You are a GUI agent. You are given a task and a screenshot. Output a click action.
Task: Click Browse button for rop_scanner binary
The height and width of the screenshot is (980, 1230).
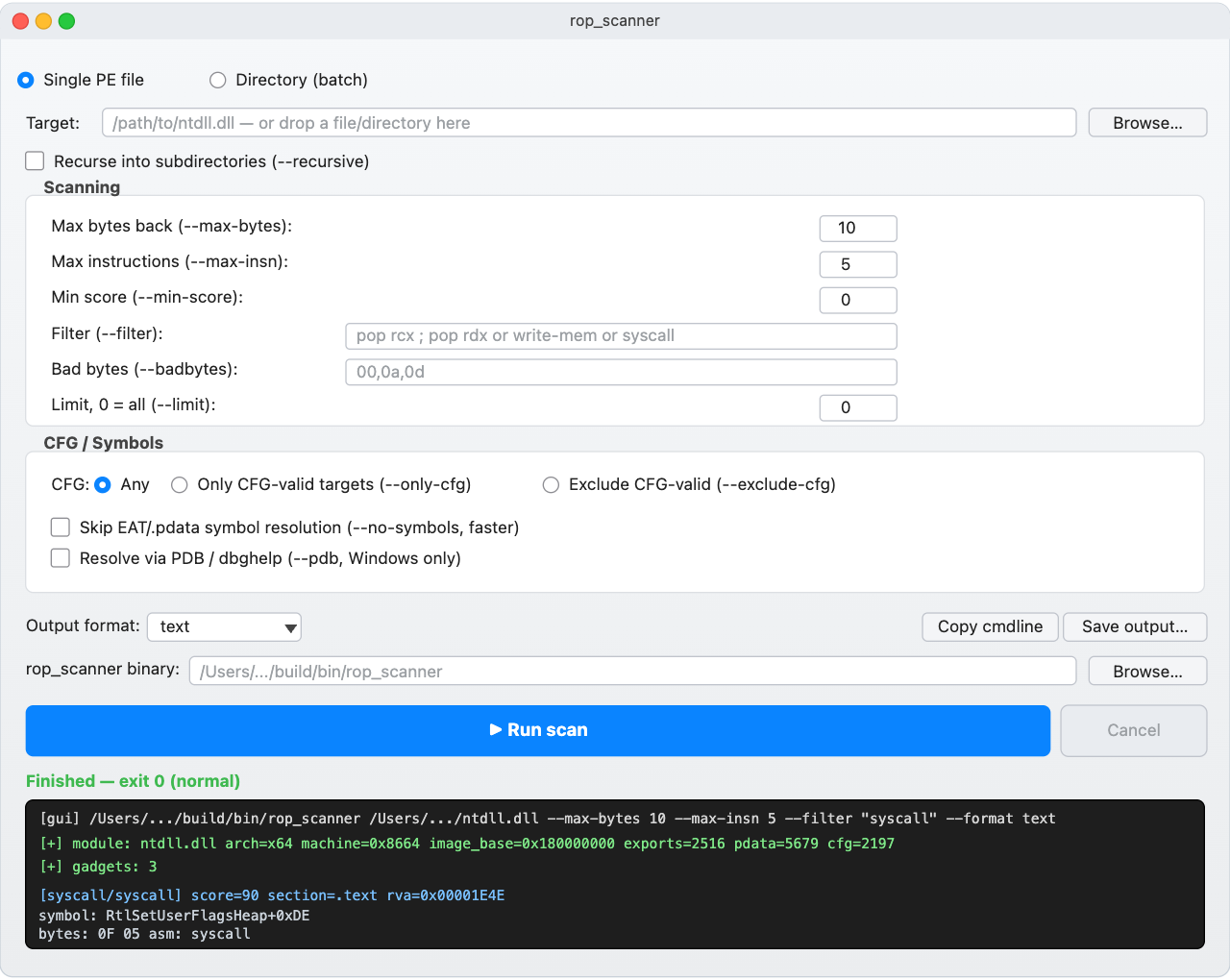click(x=1147, y=672)
